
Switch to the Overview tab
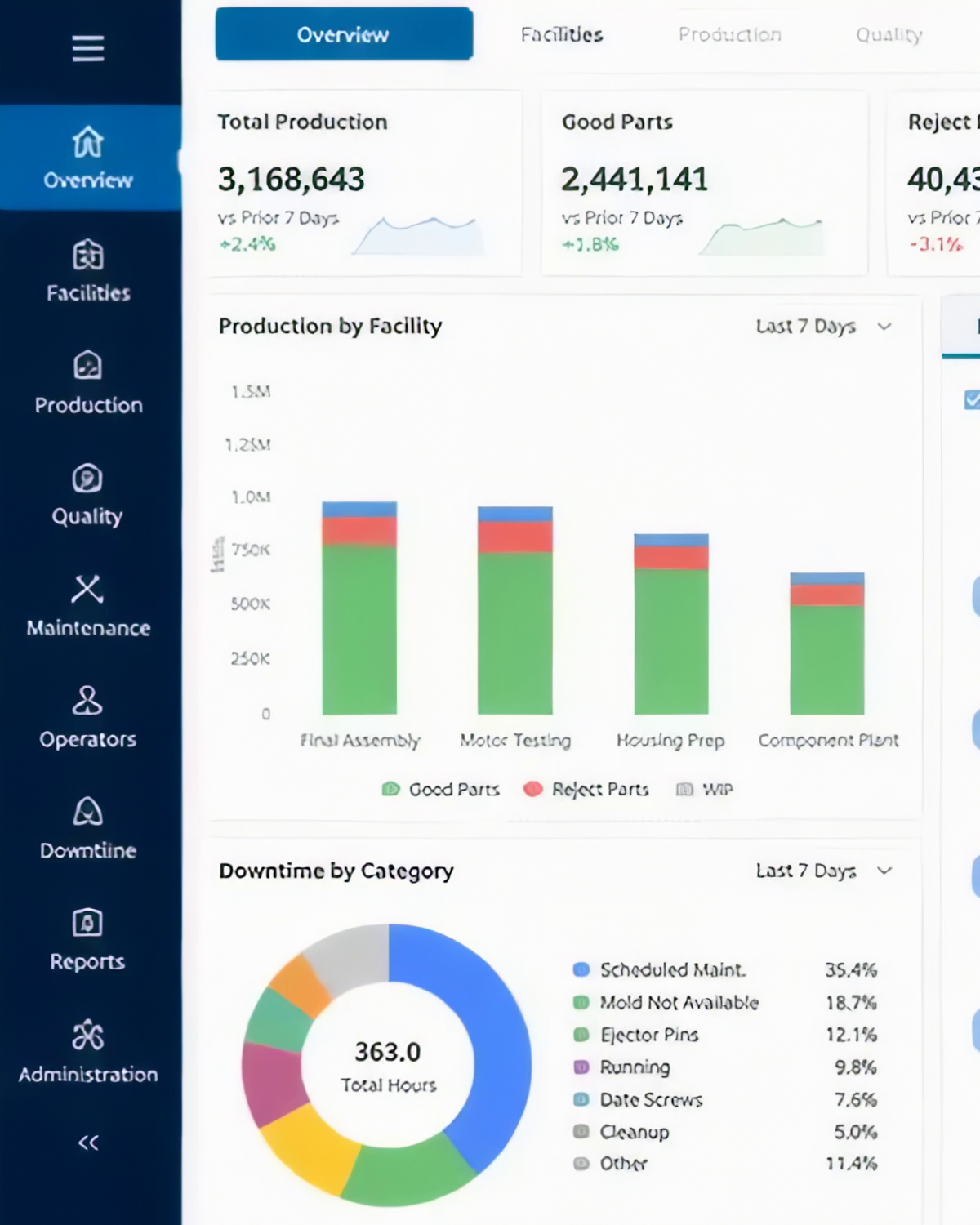(x=344, y=33)
